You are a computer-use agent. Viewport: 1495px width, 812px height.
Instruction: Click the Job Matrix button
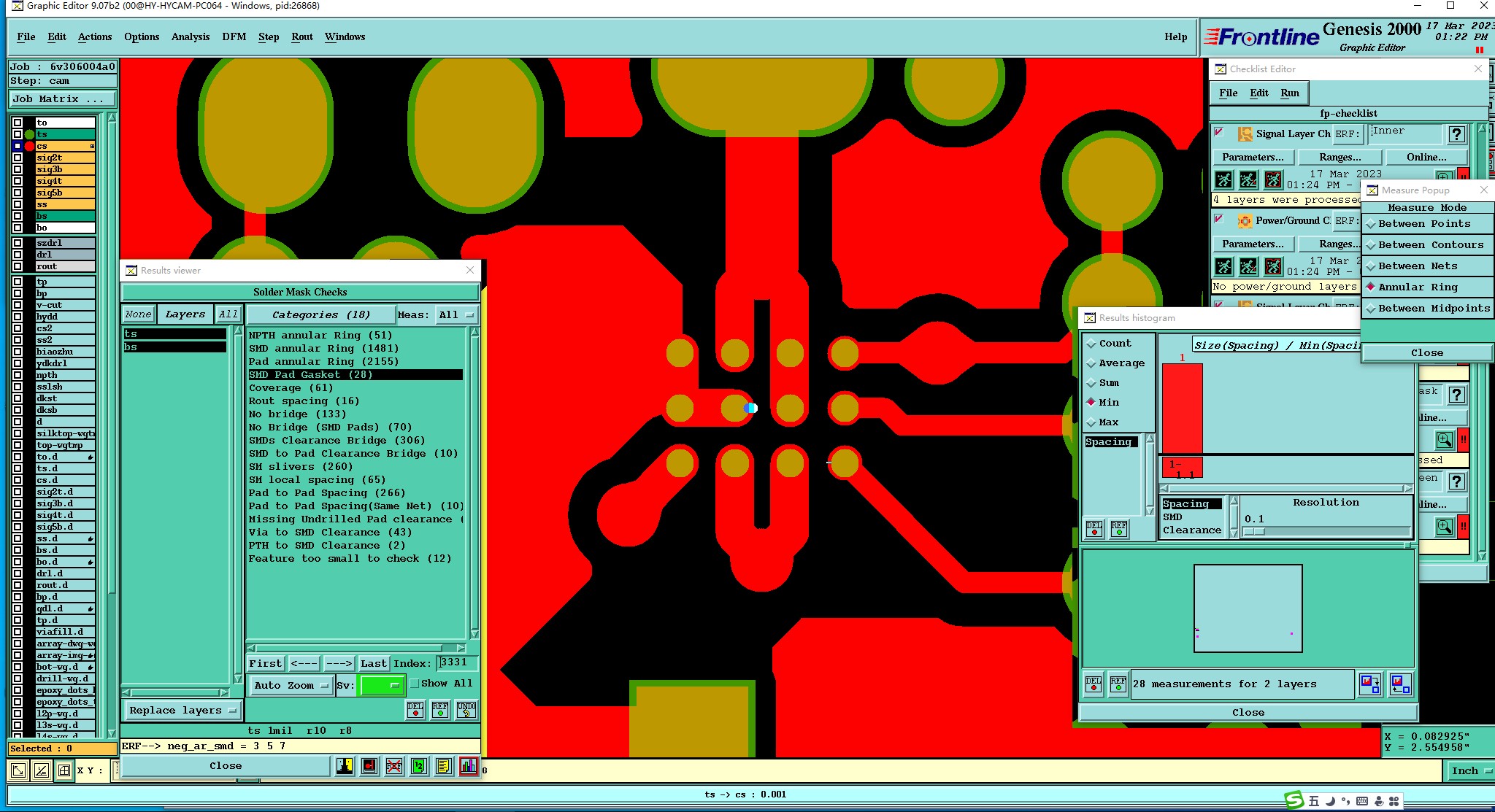(x=62, y=99)
